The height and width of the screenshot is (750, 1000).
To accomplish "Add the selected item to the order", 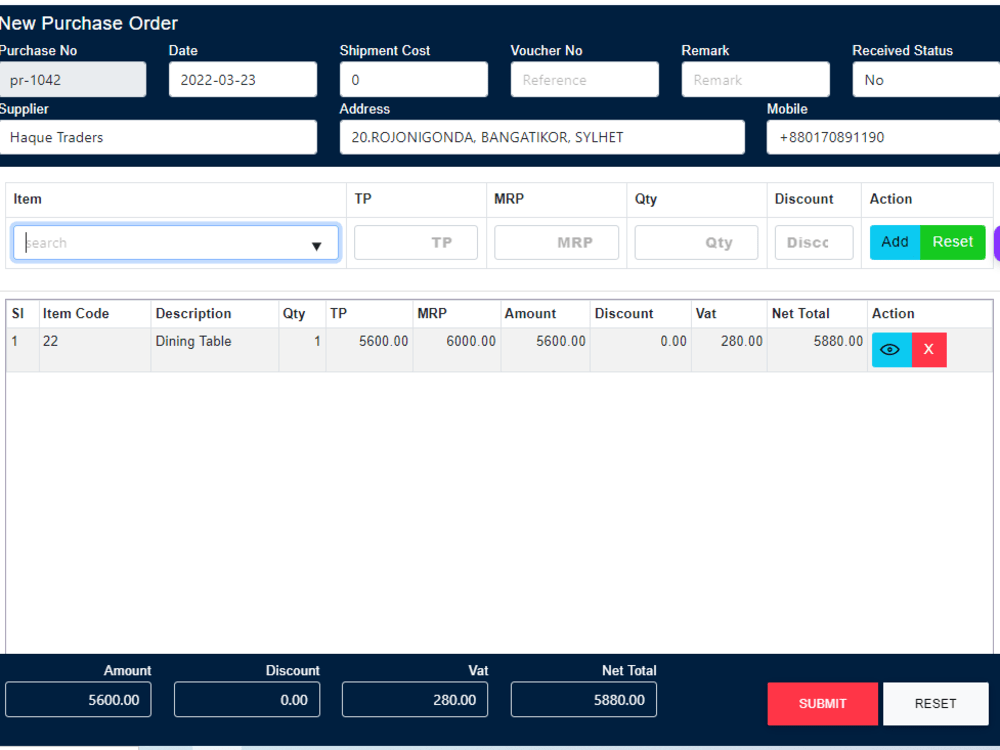I will point(894,242).
